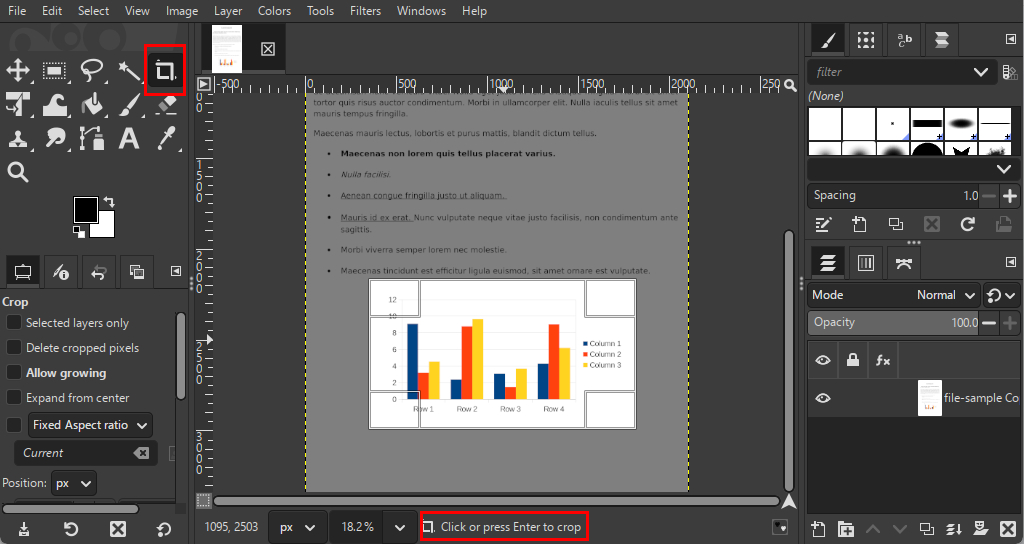Screen dimensions: 1024x544
Task: Open File menu
Action: tap(17, 11)
